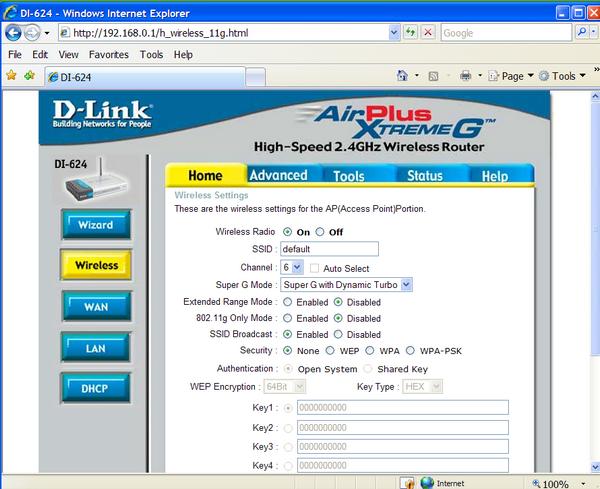Open the Edit menu
Viewport: 600px width, 489px height.
point(40,55)
